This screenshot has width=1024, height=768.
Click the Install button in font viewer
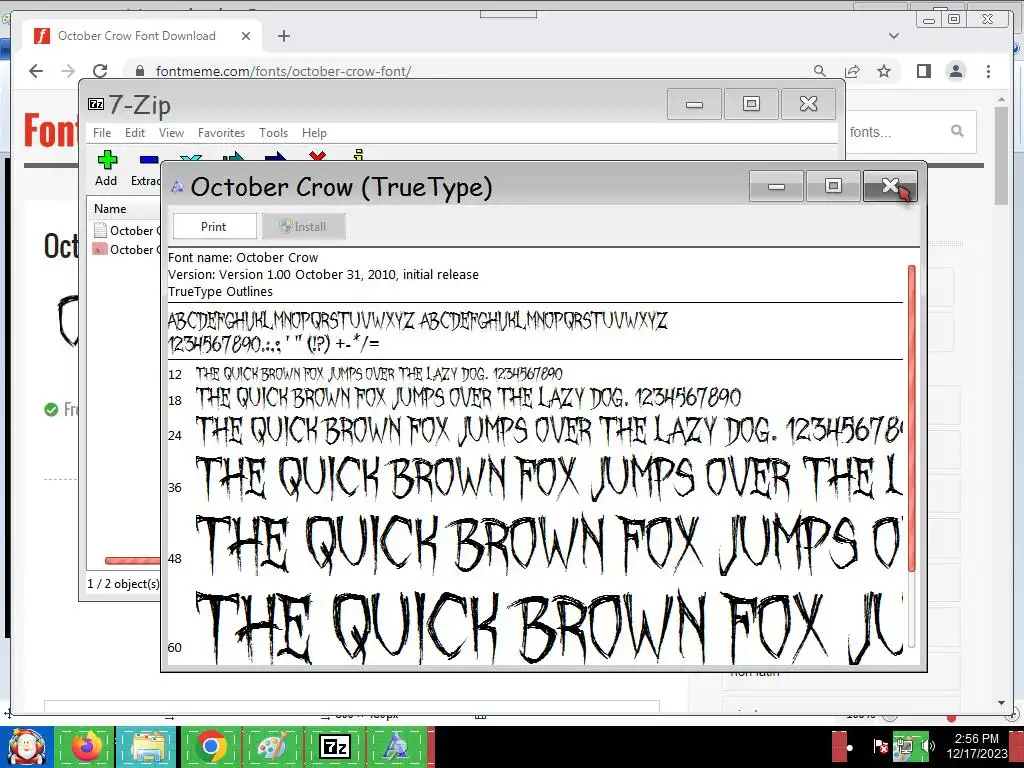(x=304, y=227)
